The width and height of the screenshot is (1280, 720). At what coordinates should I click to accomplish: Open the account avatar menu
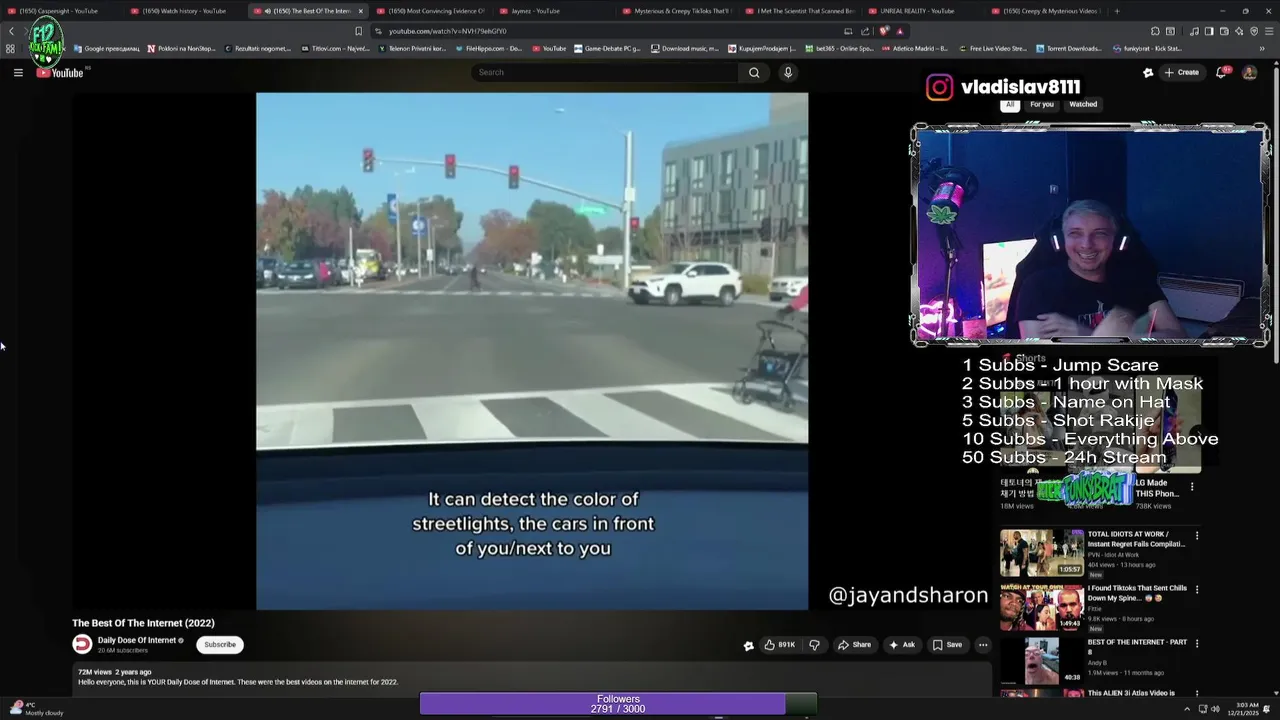[x=1249, y=72]
